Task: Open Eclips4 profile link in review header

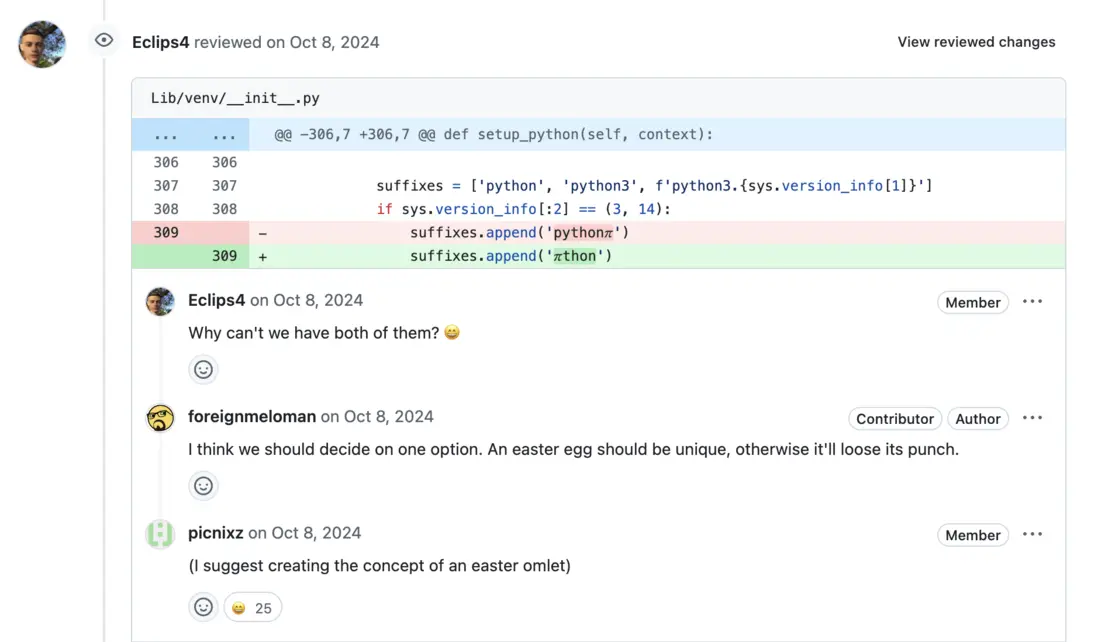Action: 160,42
